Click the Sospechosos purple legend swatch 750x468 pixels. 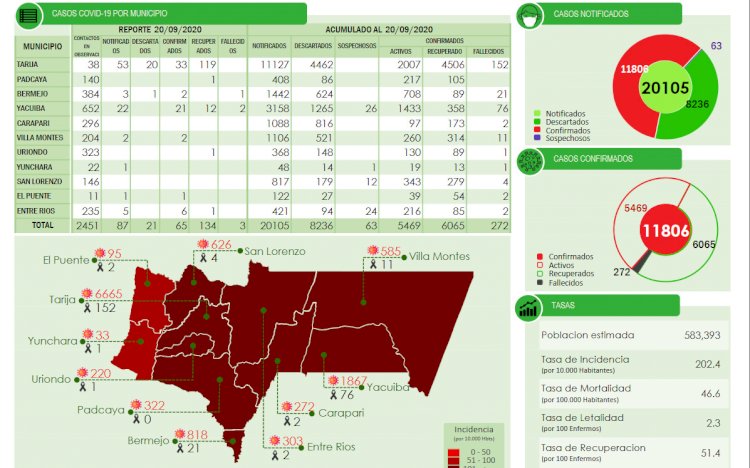(537, 138)
